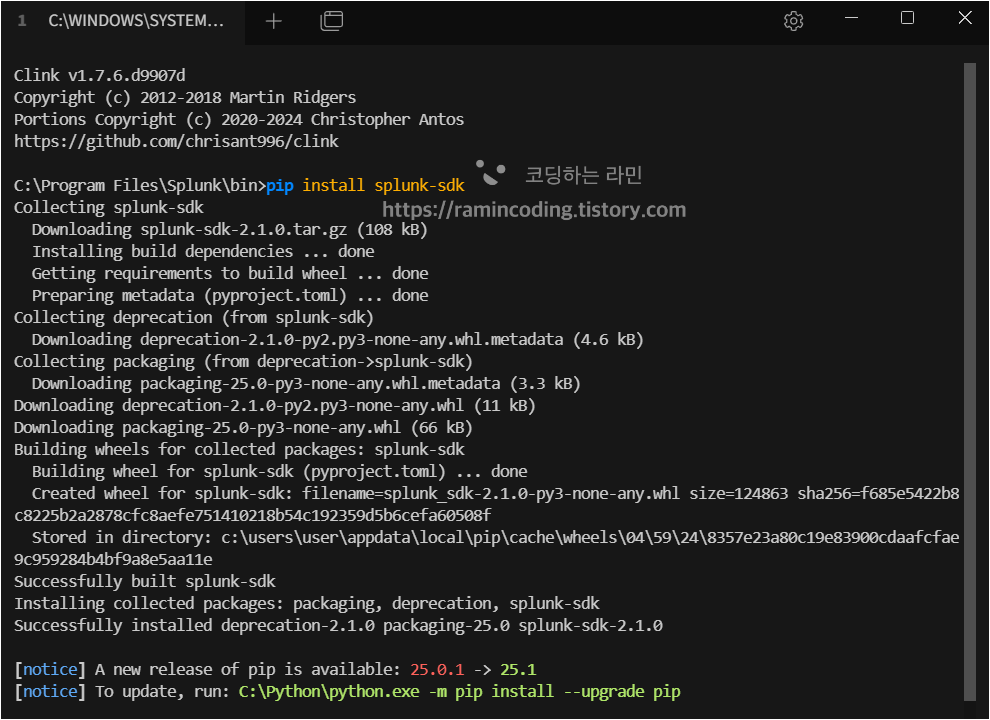The width and height of the screenshot is (990, 720).
Task: Click the red '25.0.1' pip version
Action: tap(437, 669)
